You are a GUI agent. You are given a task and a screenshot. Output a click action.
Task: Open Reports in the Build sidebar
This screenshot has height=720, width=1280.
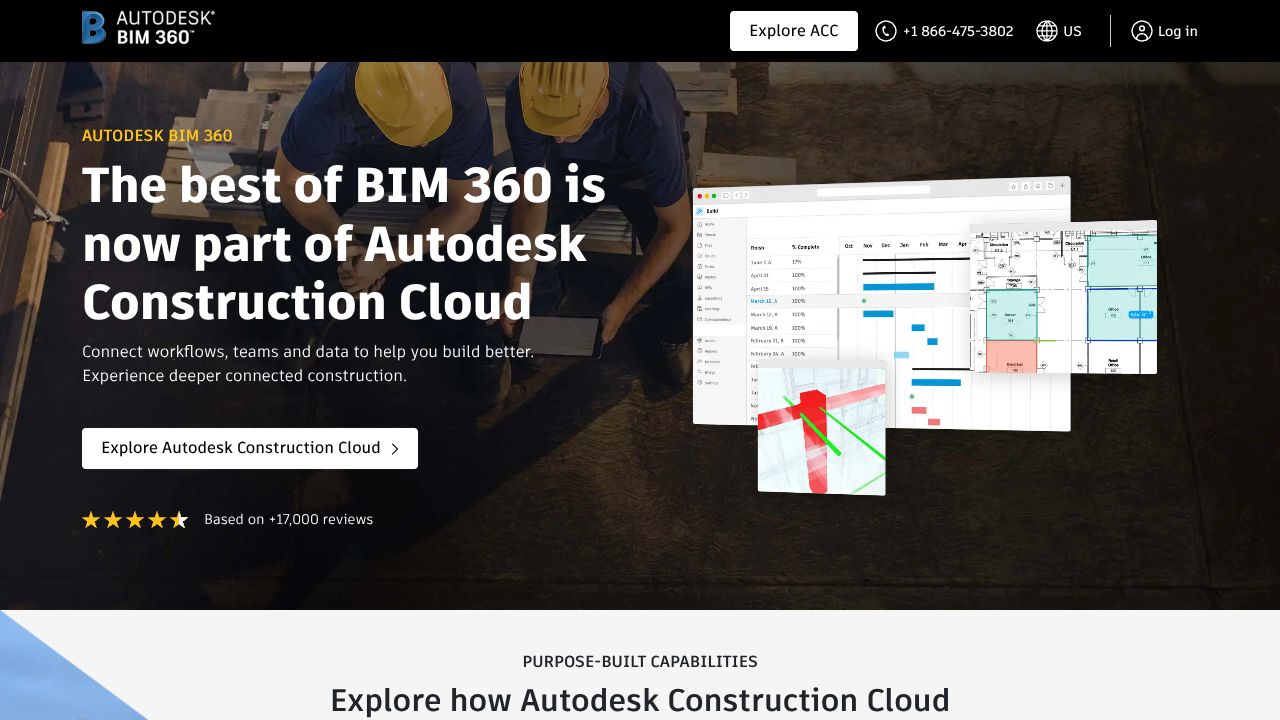(x=710, y=351)
